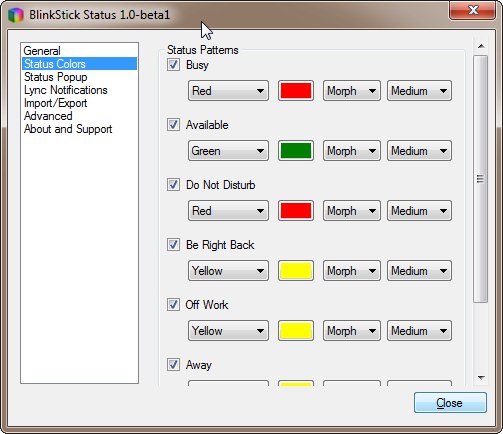Expand the Available Morph effect dropdown
503x434 pixels.
(x=352, y=151)
